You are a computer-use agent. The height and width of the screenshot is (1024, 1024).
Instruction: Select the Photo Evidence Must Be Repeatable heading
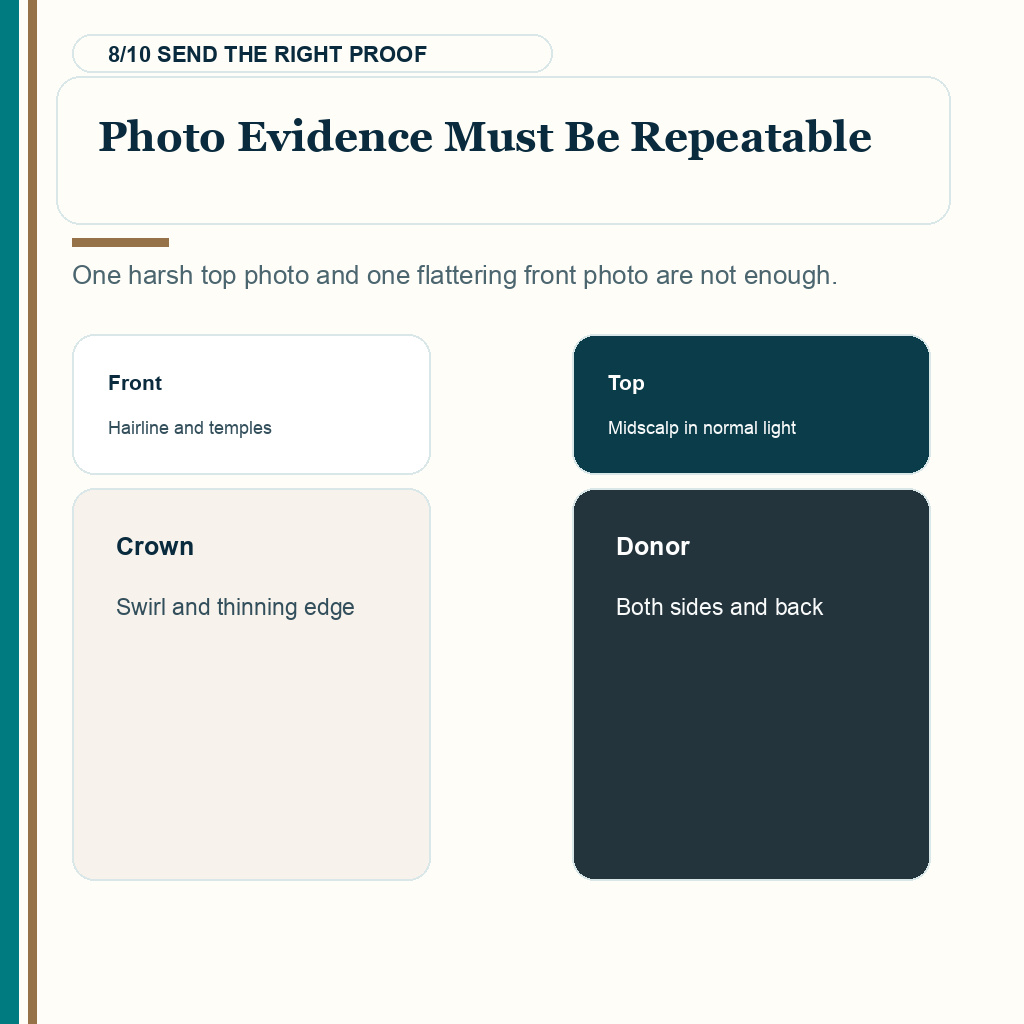tap(485, 137)
